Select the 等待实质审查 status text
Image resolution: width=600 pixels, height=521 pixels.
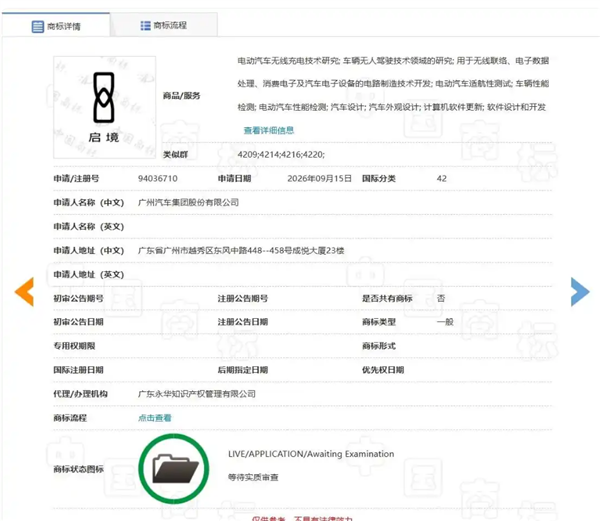tap(253, 477)
